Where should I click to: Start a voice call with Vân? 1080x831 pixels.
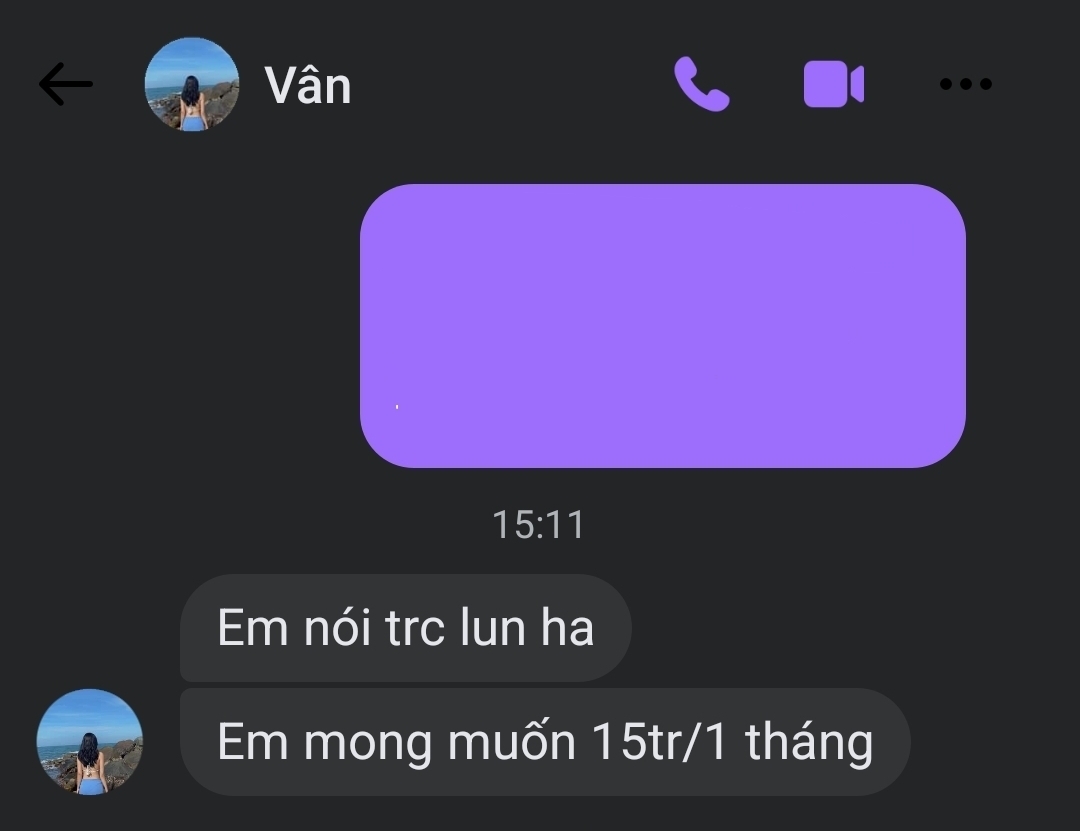701,84
